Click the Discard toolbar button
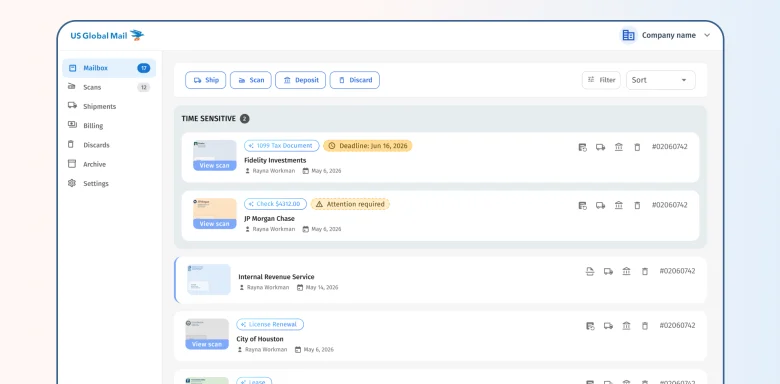This screenshot has width=780, height=384. pos(355,80)
